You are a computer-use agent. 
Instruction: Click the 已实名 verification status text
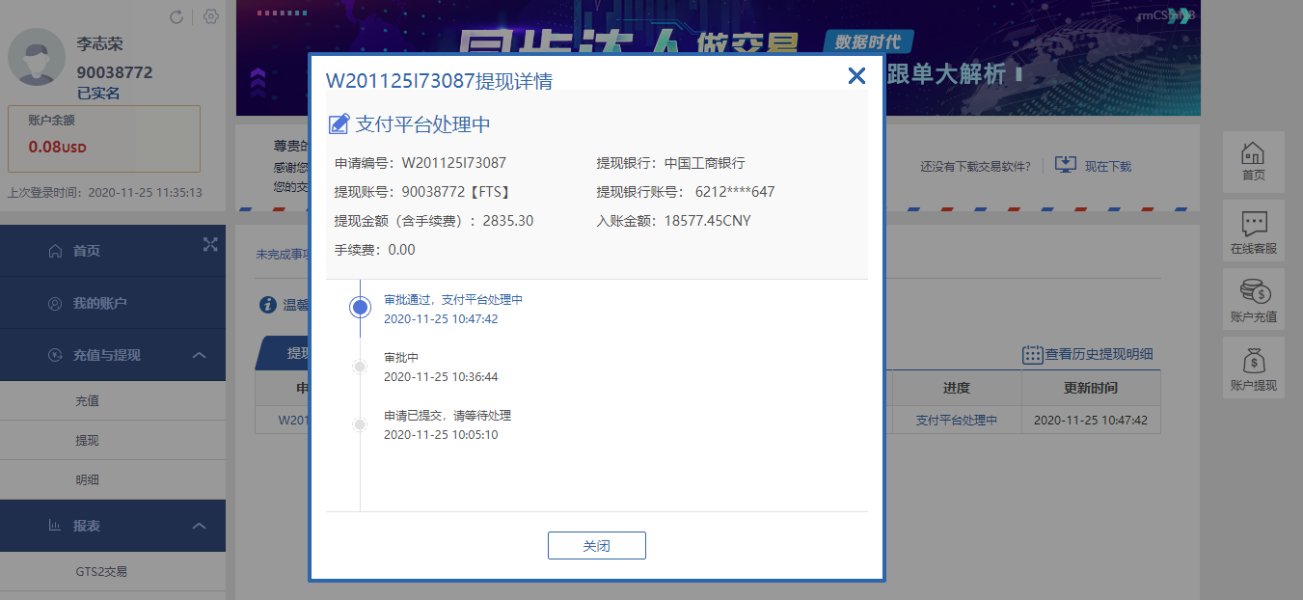pos(98,93)
